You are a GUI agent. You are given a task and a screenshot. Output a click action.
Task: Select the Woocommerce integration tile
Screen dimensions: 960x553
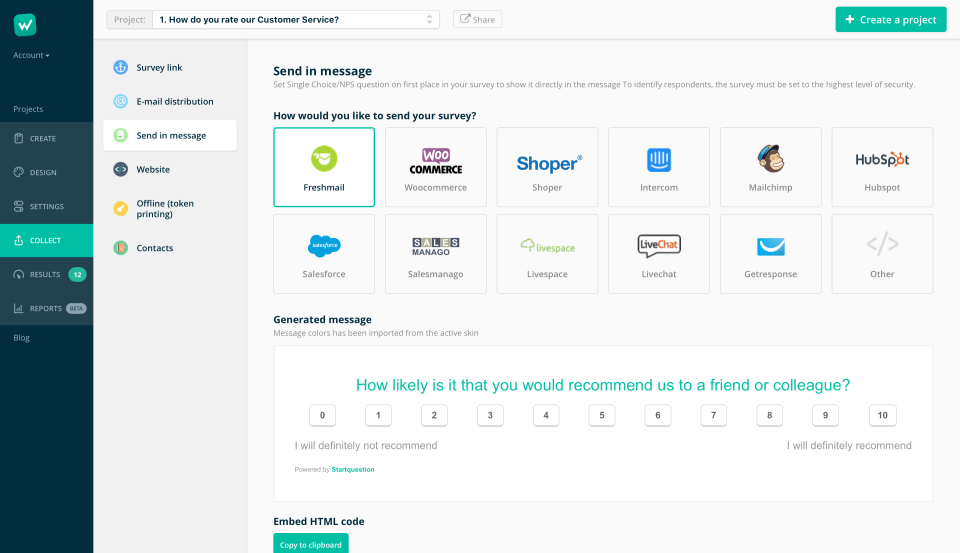pyautogui.click(x=435, y=167)
